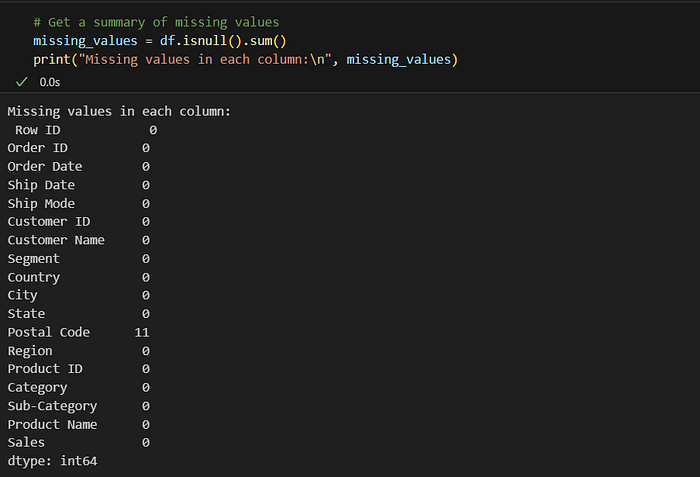Select the 'Row ID' output row
Viewport: 700px width, 477px height.
click(86, 130)
